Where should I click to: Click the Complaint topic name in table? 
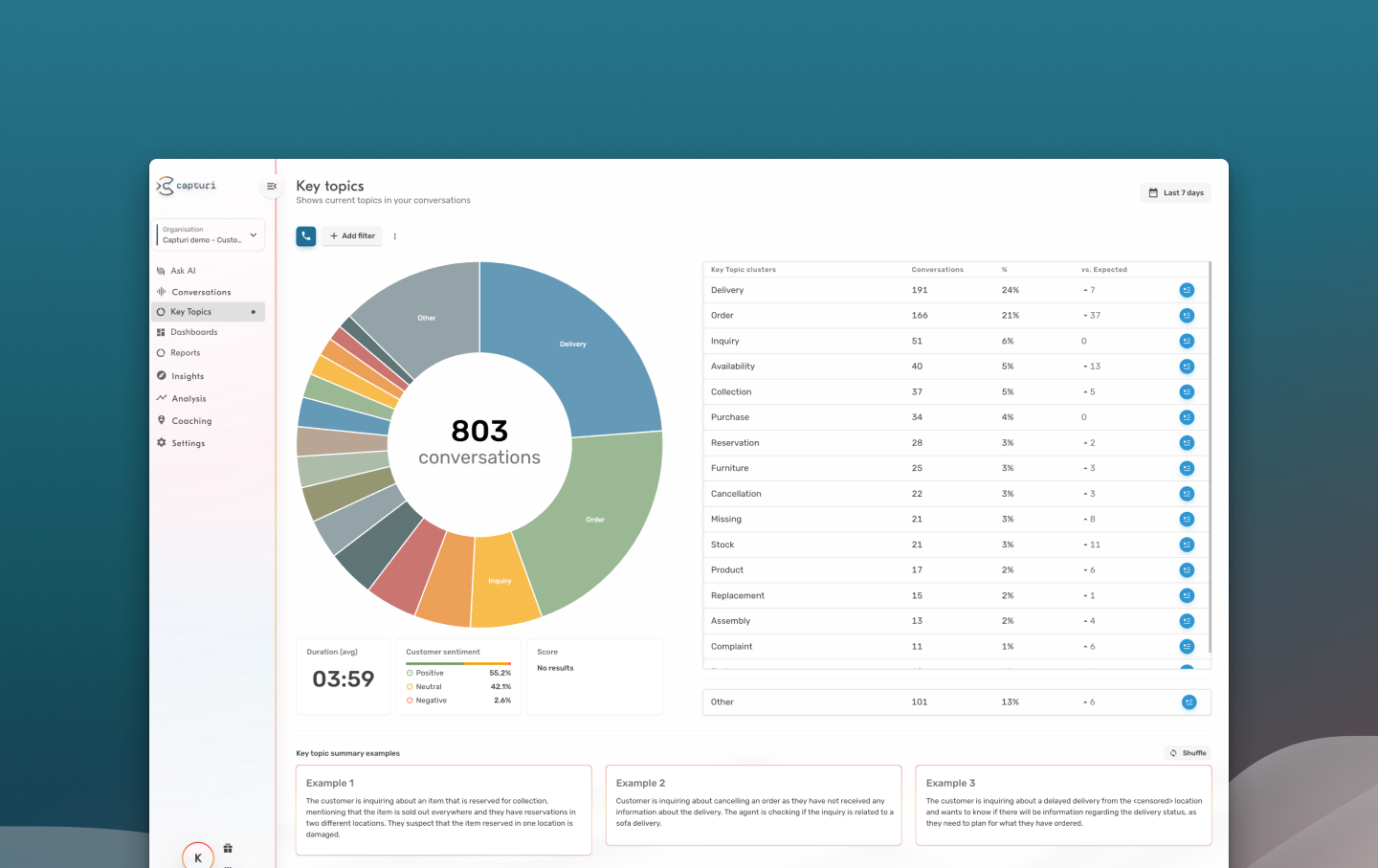coord(732,647)
